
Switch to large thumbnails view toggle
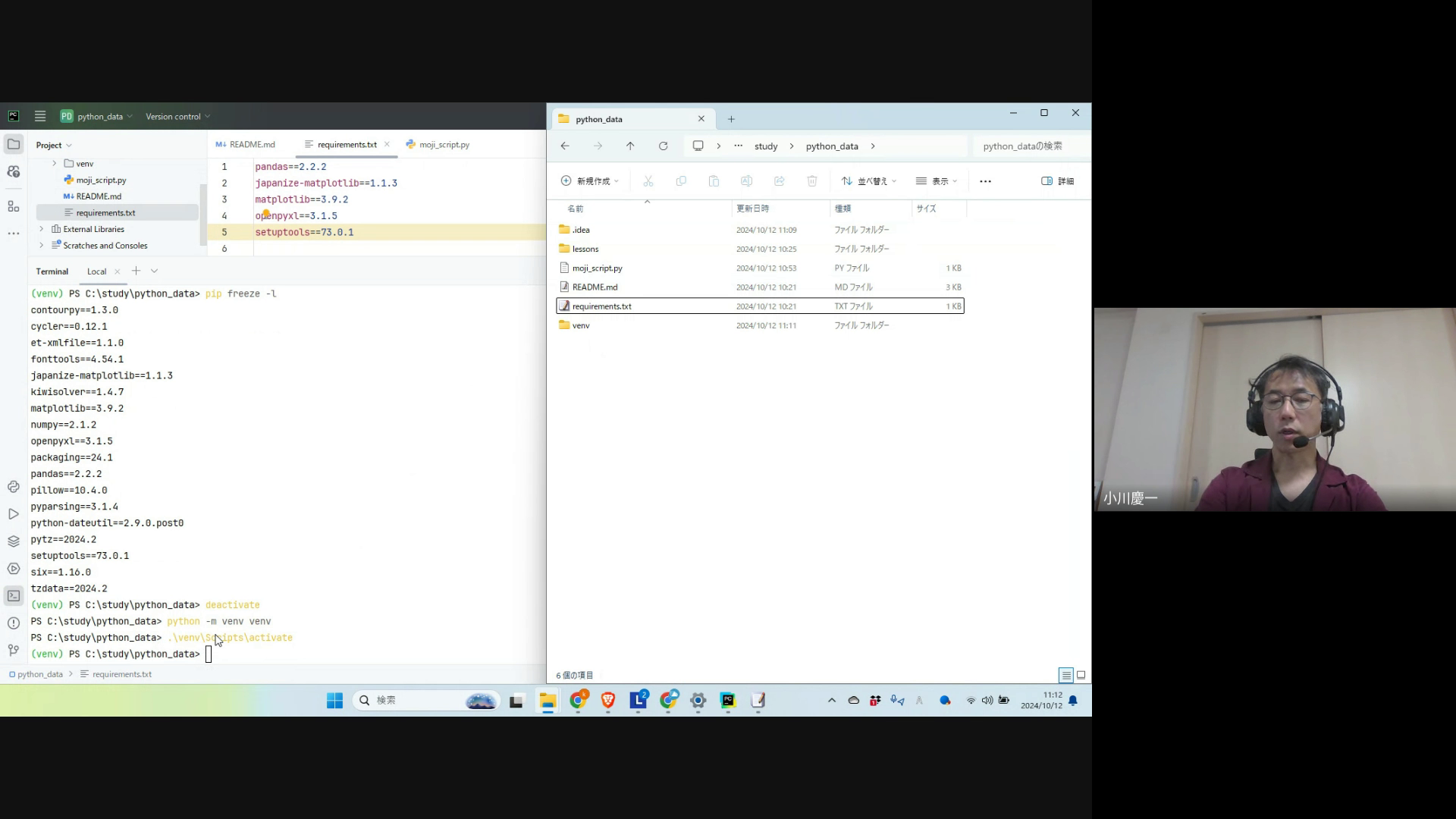(x=1081, y=675)
